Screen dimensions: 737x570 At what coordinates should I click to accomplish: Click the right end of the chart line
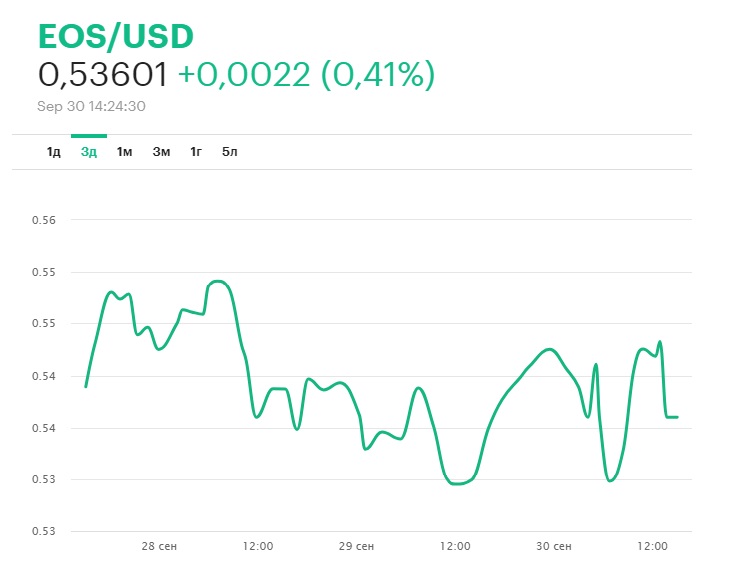(x=678, y=416)
